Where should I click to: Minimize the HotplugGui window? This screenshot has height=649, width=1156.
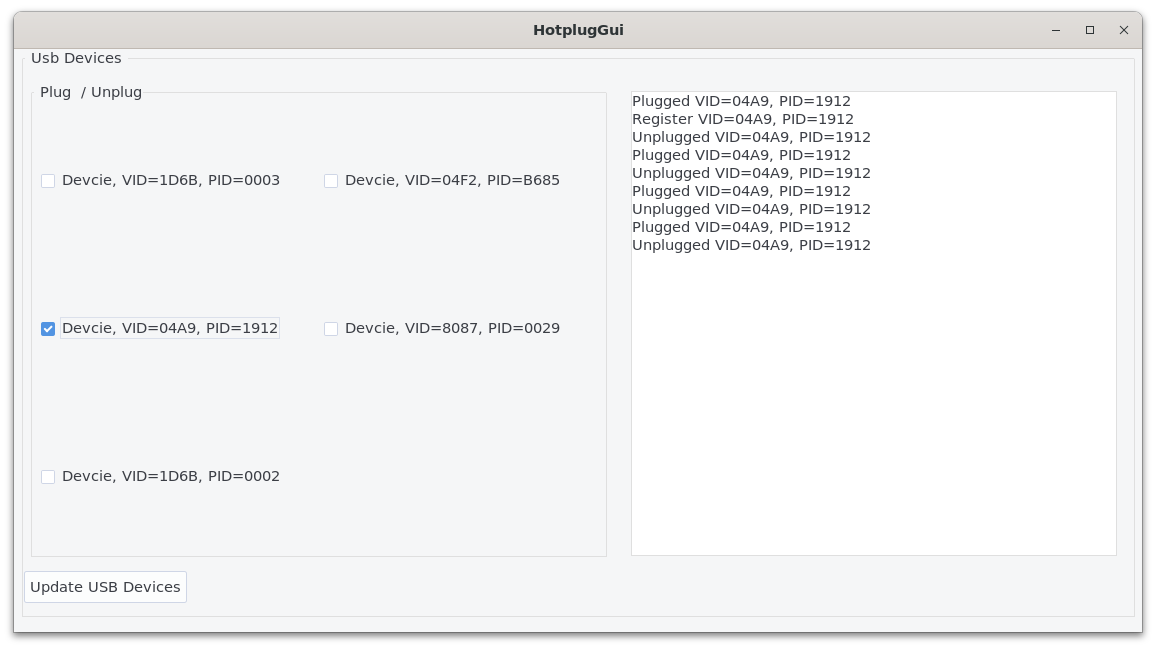tap(1056, 30)
